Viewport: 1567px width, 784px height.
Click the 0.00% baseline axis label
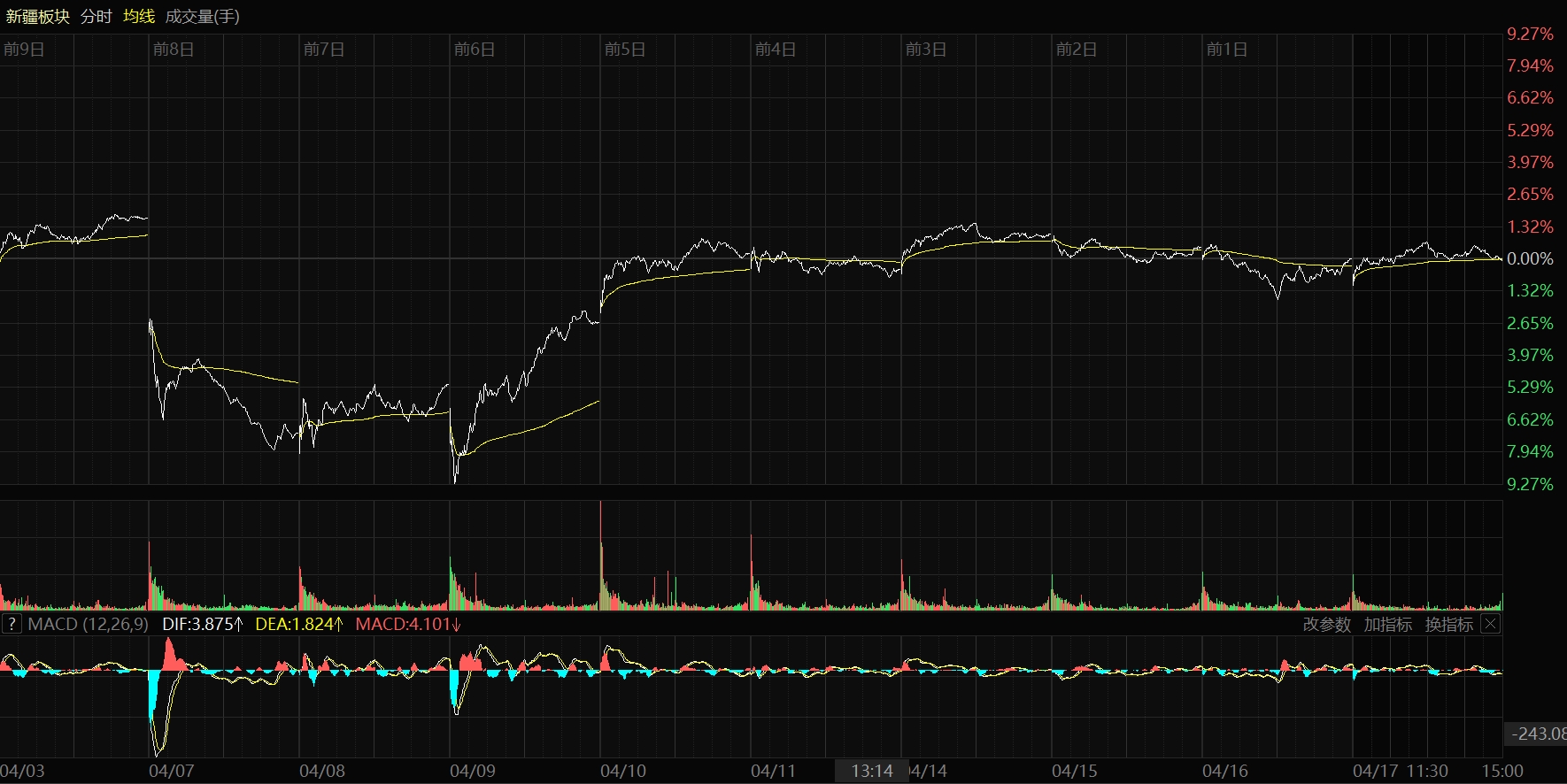pyautogui.click(x=1530, y=258)
